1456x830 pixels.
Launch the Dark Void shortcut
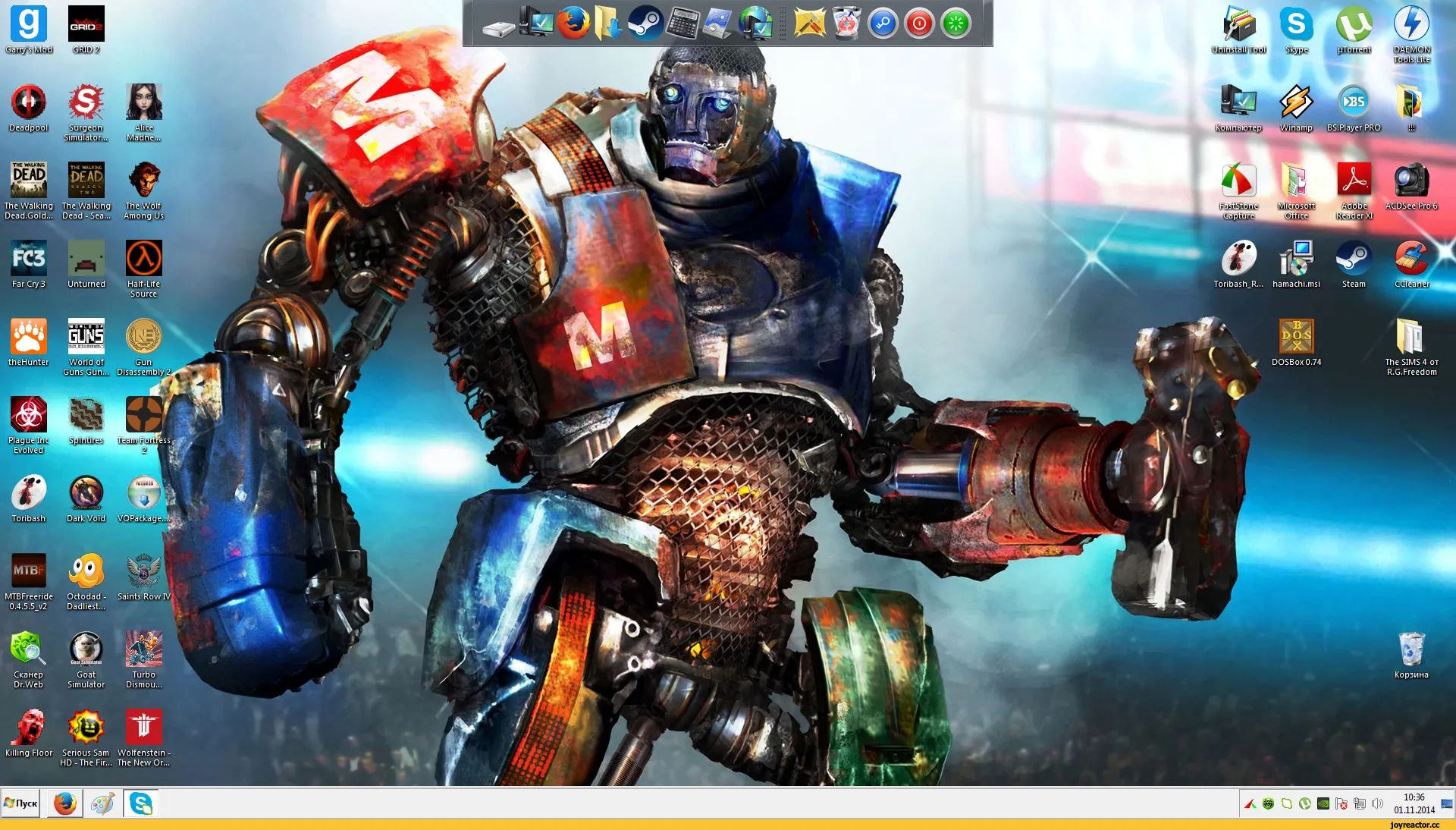pyautogui.click(x=86, y=498)
